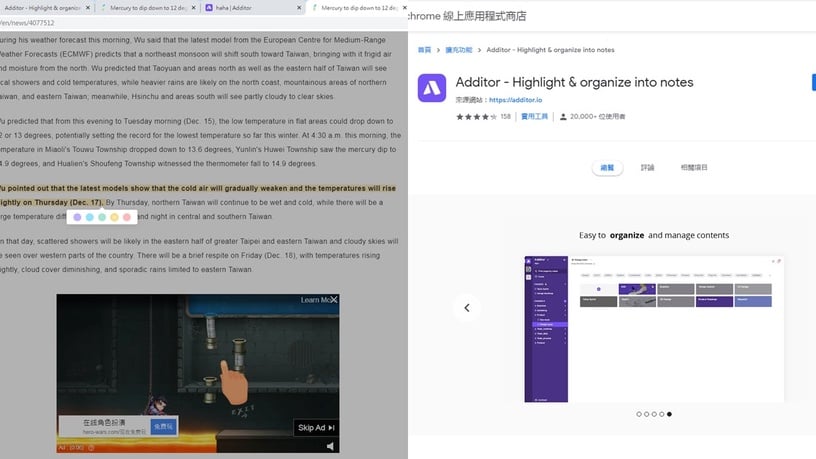Open the https://additor.io source link
The width and height of the screenshot is (816, 459).
pos(515,100)
